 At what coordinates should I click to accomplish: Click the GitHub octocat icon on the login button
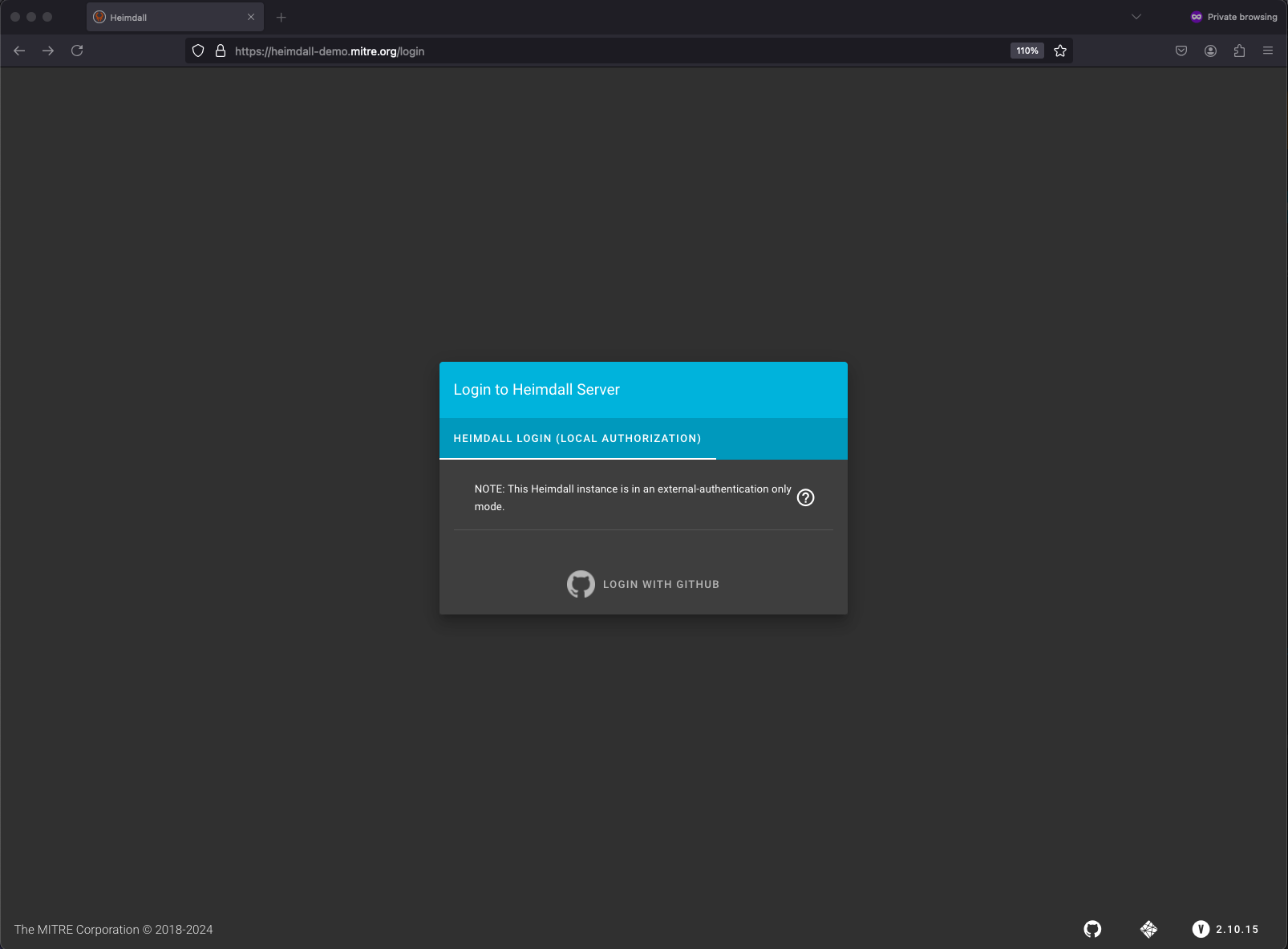point(580,583)
